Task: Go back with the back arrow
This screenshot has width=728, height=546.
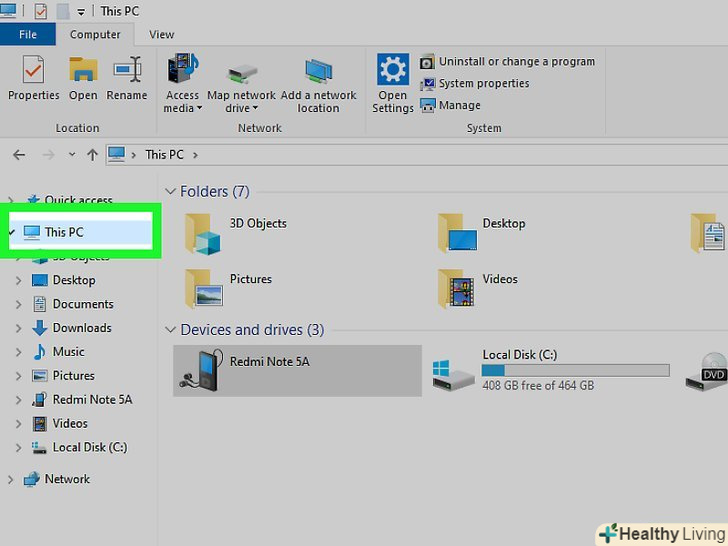Action: tap(19, 155)
